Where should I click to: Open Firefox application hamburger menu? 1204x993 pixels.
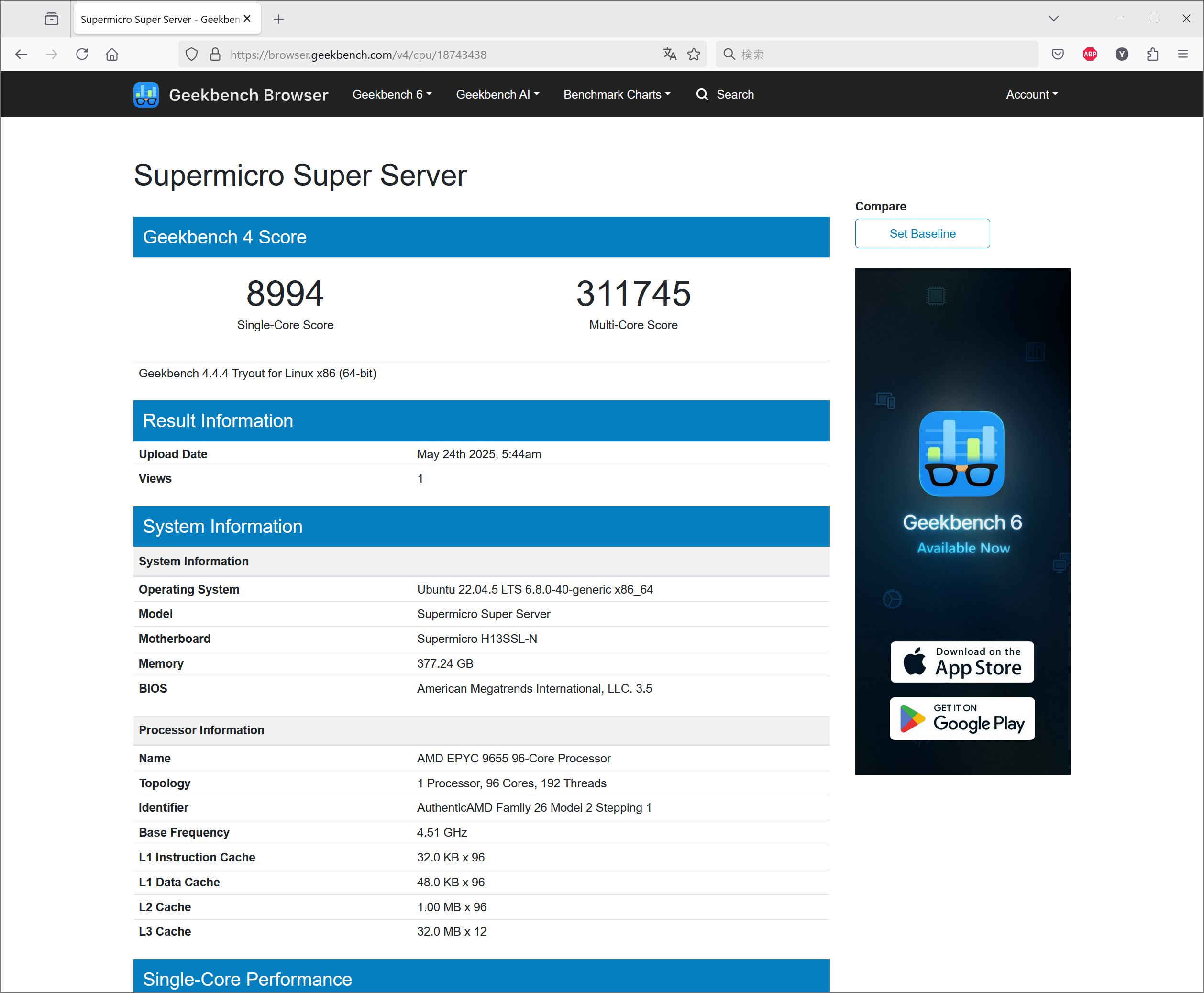tap(1183, 55)
